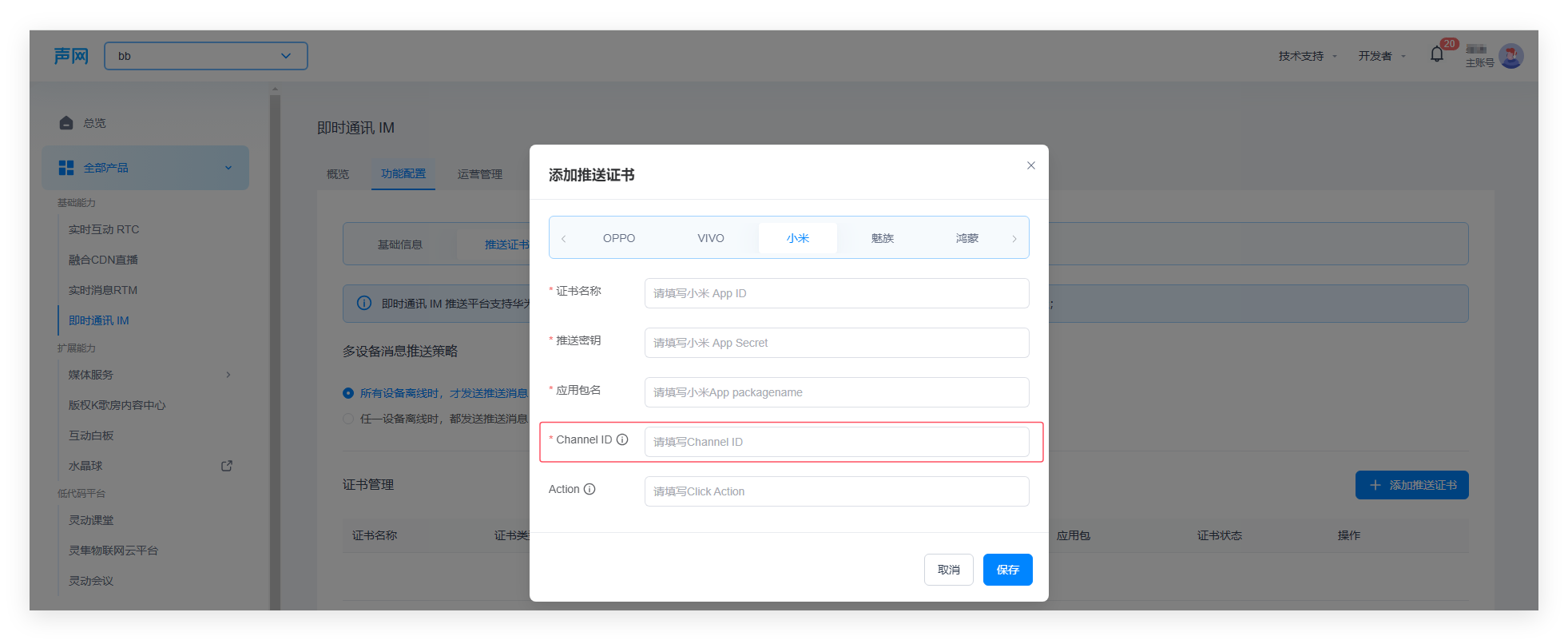
Task: Switch to the VIVO tab
Action: (x=710, y=238)
